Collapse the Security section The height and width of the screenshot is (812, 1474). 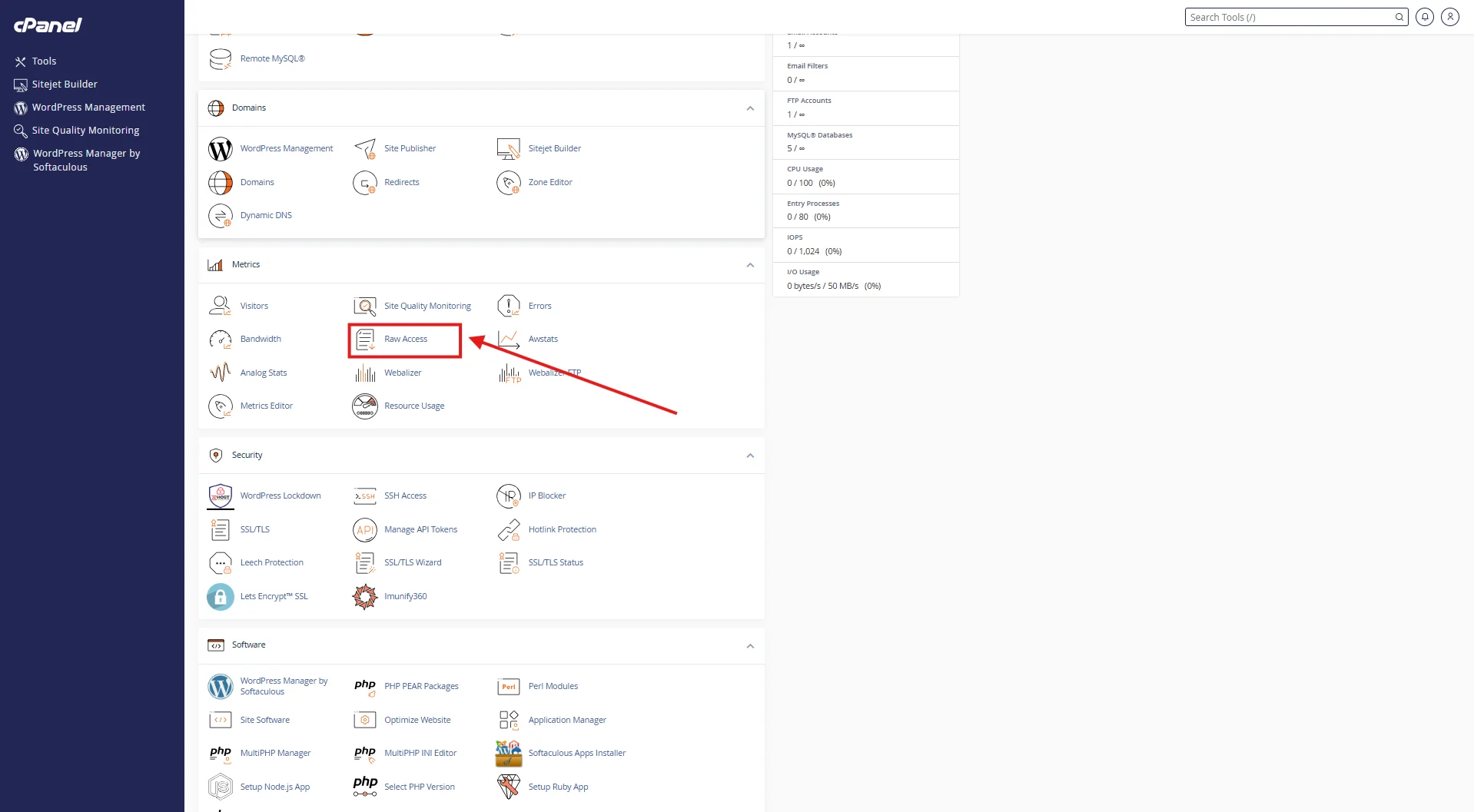(x=750, y=456)
